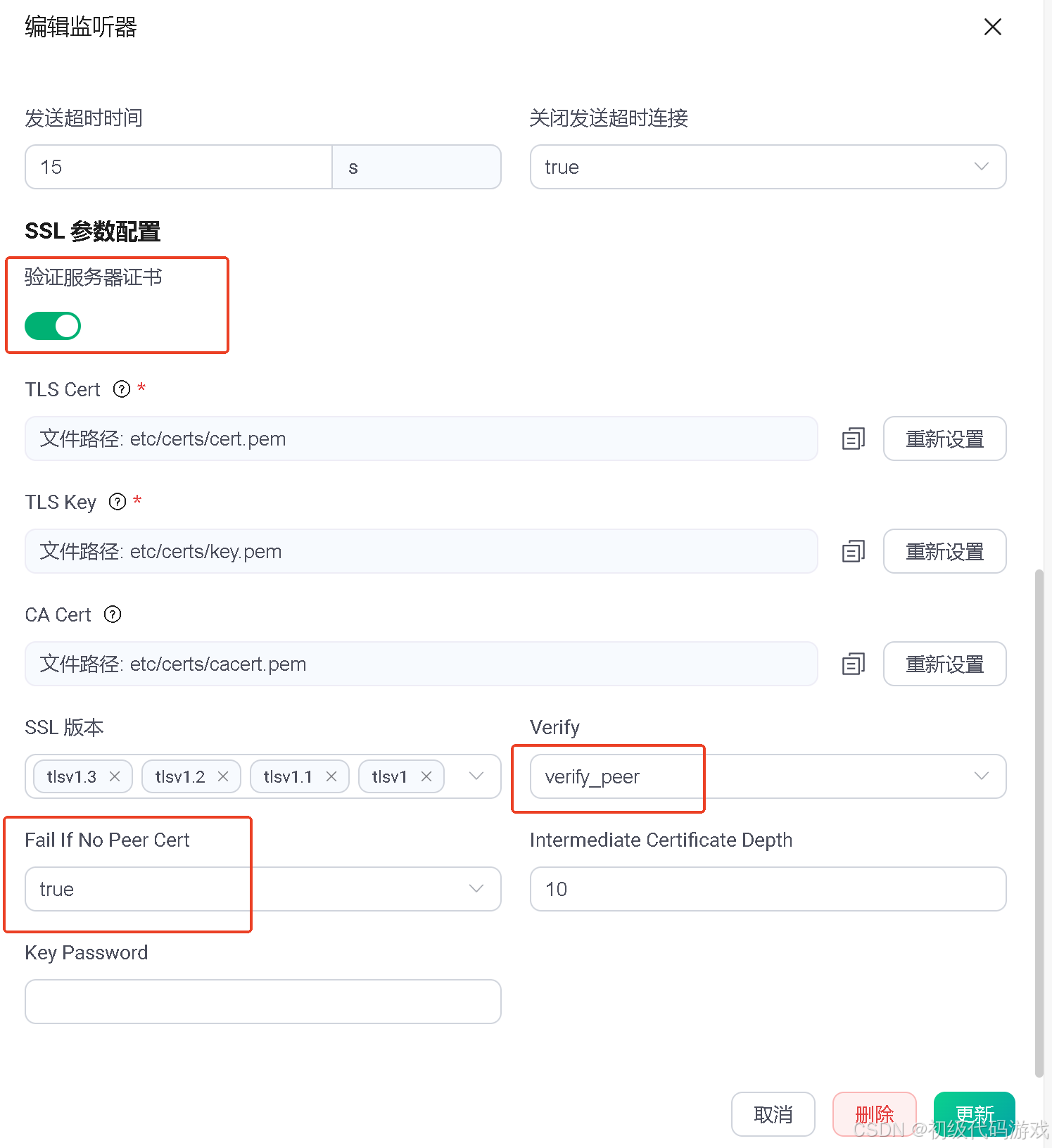
Task: Click the Key Password input field
Action: coord(262,1002)
